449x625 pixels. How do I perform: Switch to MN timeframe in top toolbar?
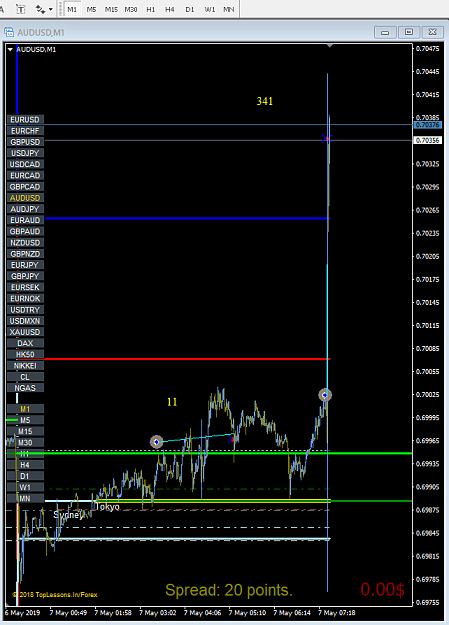pos(228,9)
